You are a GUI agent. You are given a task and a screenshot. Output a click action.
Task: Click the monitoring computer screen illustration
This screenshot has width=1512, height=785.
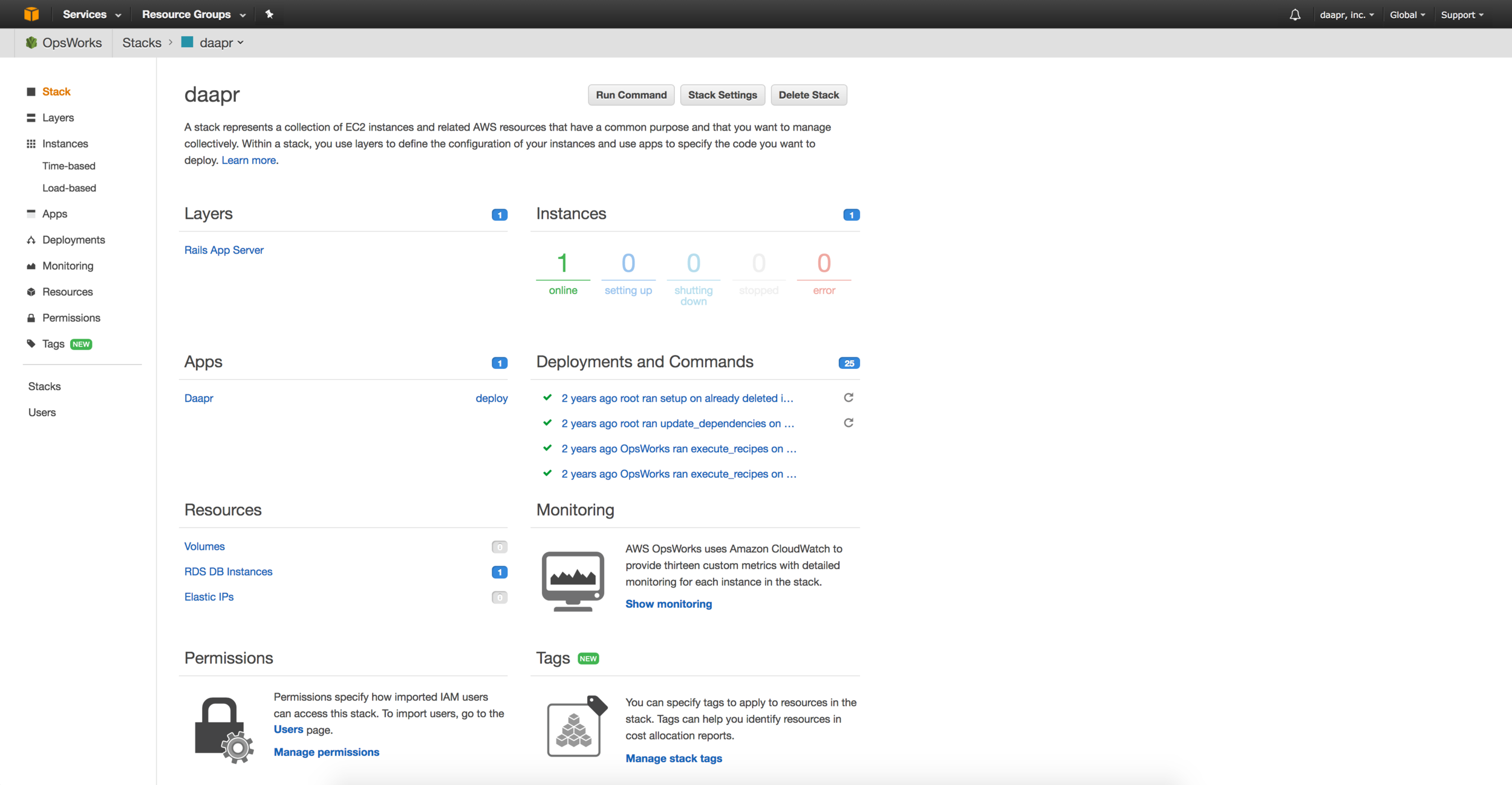click(573, 581)
